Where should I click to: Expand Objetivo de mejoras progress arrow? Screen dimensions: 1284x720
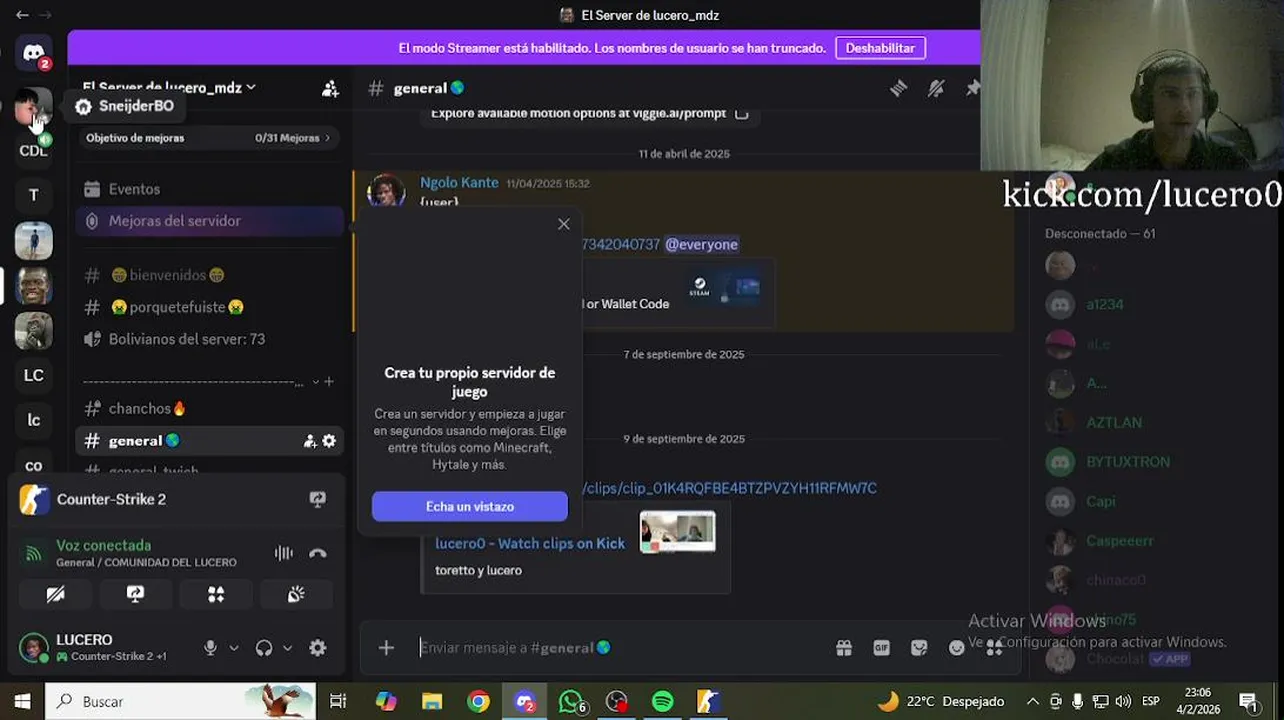coord(327,138)
